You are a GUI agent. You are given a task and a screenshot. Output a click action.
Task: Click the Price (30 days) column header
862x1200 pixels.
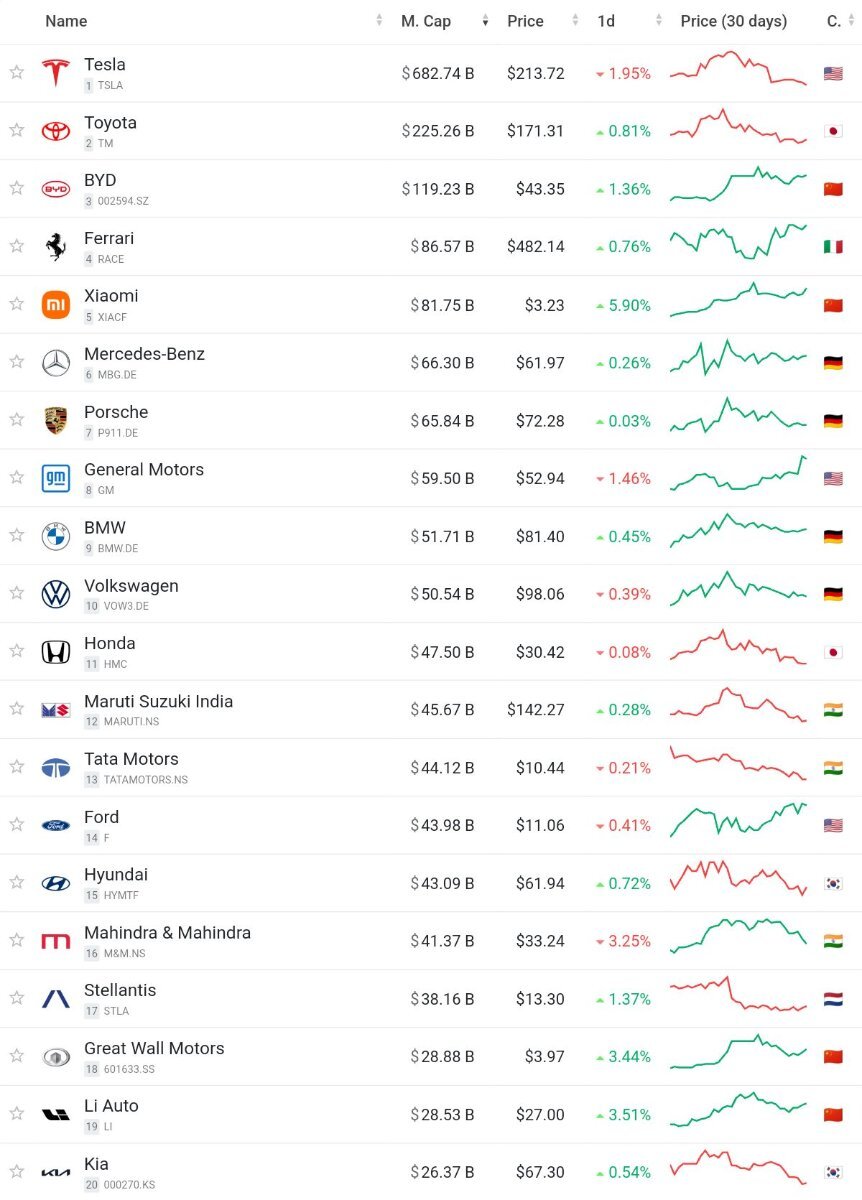733,21
